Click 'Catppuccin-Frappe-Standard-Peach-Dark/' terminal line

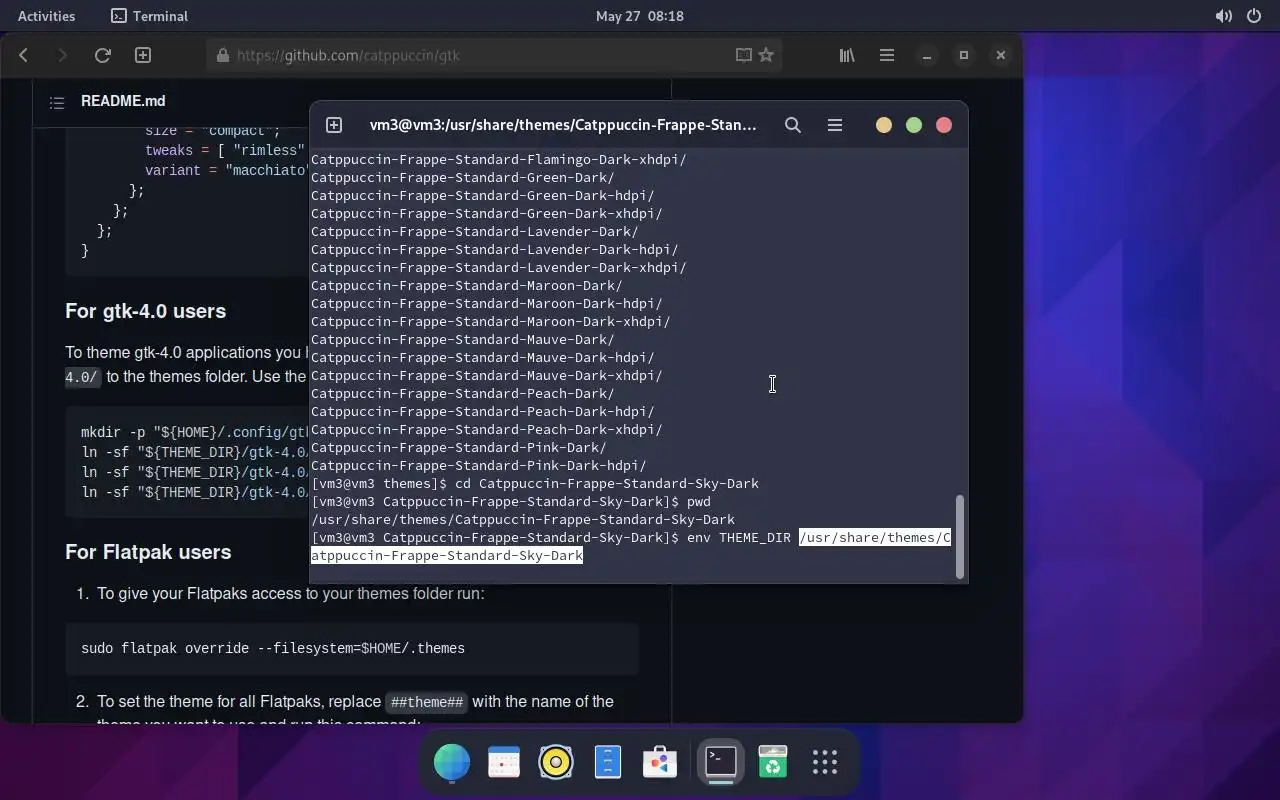[x=462, y=393]
